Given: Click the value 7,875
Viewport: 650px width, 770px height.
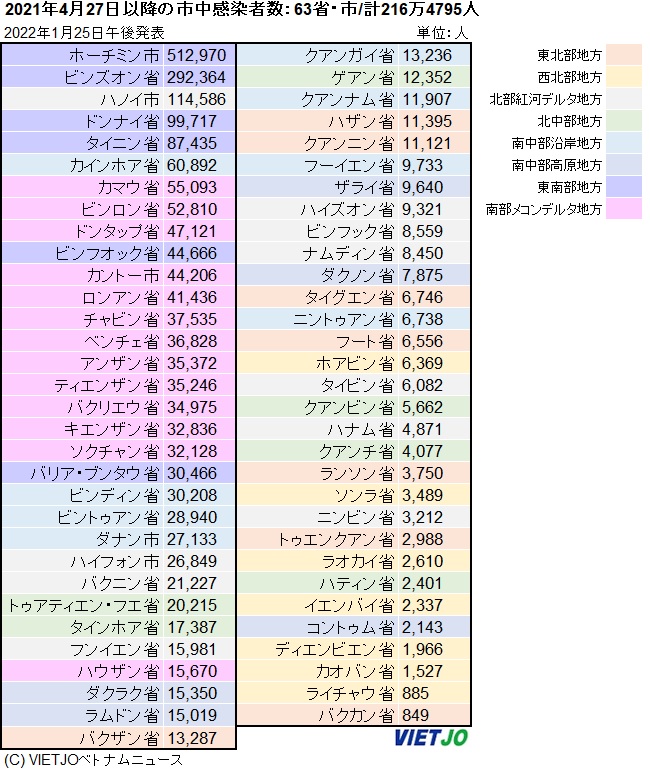Looking at the screenshot, I should coord(422,275).
